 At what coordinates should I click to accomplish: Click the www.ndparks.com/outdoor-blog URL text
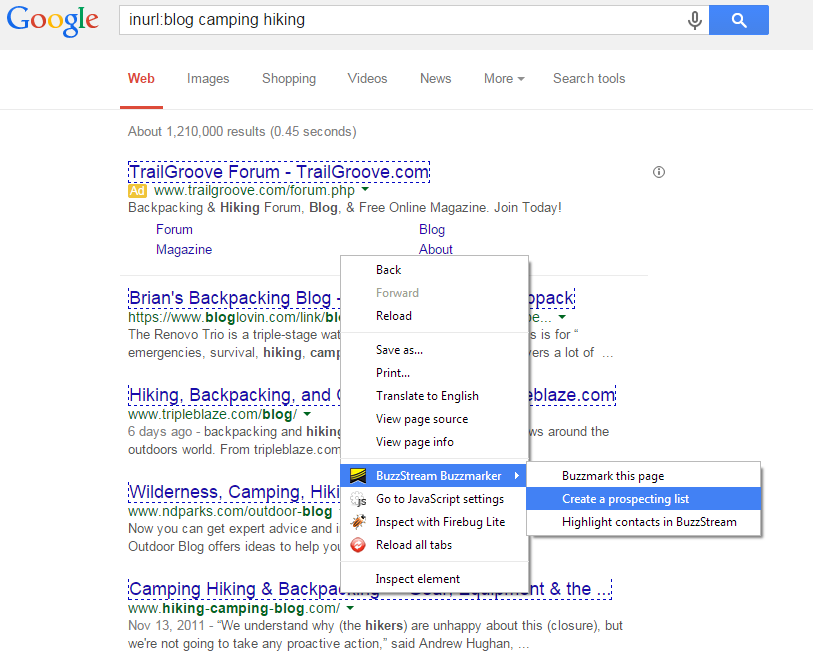pyautogui.click(x=230, y=511)
